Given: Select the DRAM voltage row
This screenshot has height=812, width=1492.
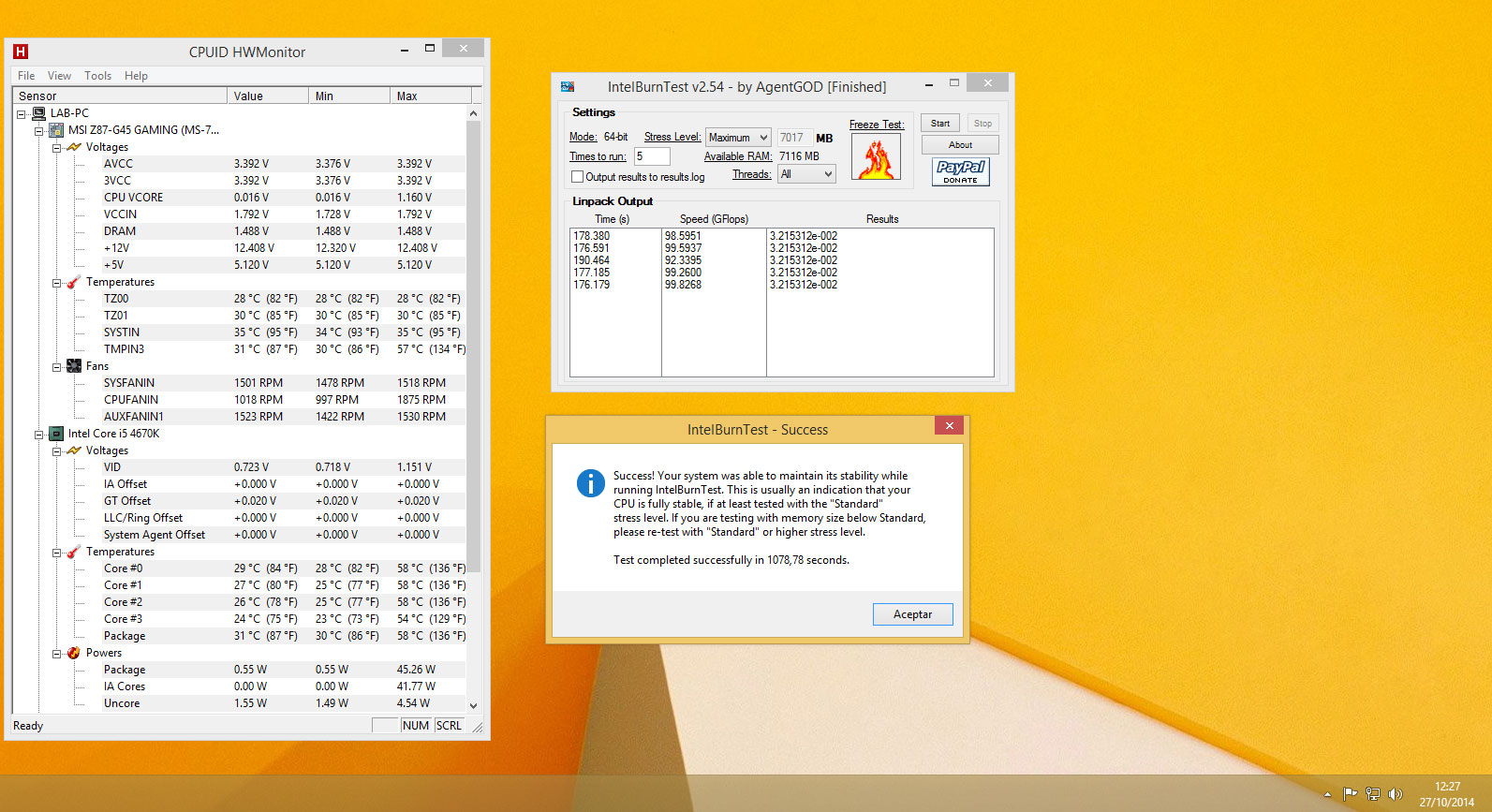Looking at the screenshot, I should (284, 231).
